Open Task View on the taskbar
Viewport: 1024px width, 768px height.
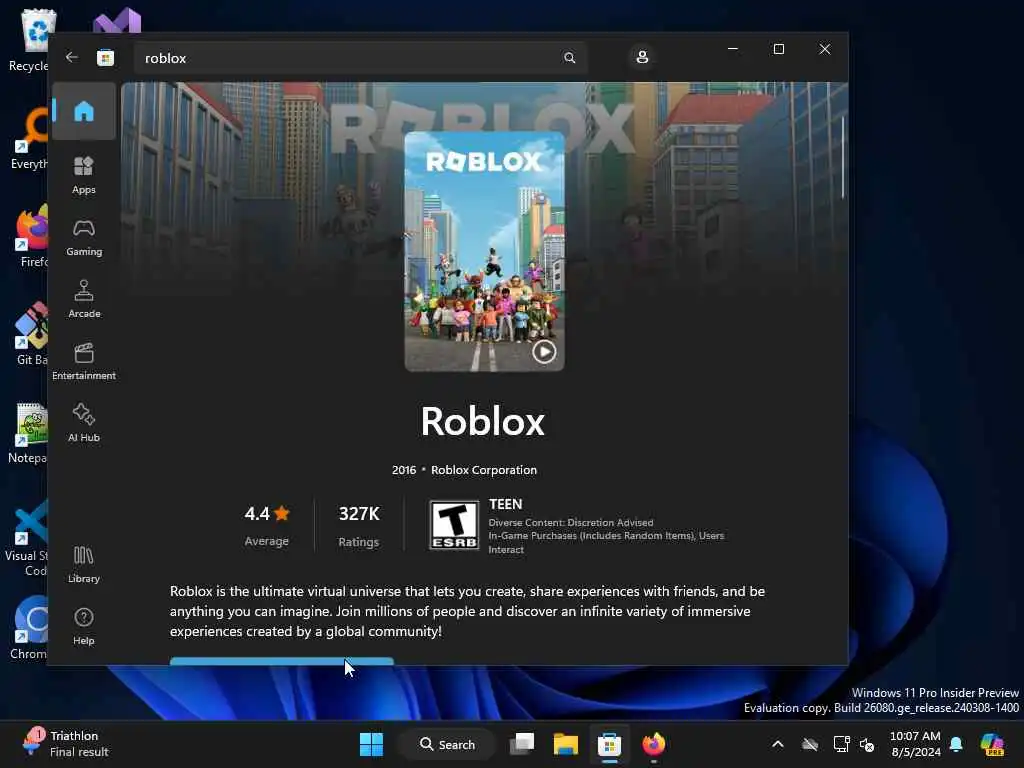(522, 744)
